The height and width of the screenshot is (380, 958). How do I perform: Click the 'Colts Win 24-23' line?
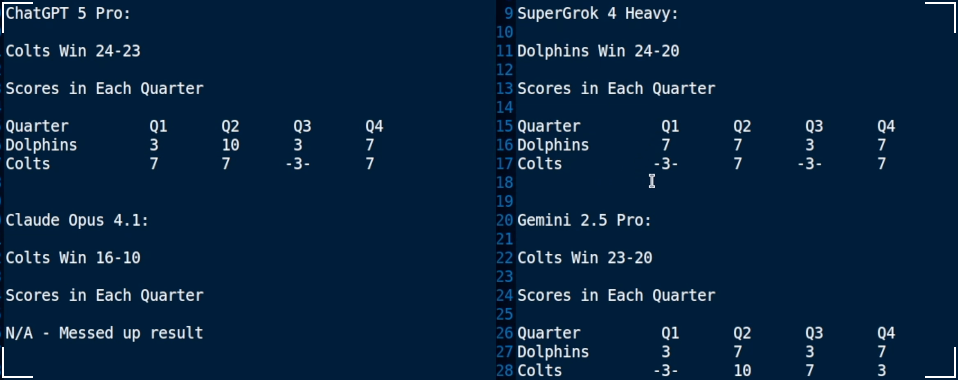pos(73,51)
